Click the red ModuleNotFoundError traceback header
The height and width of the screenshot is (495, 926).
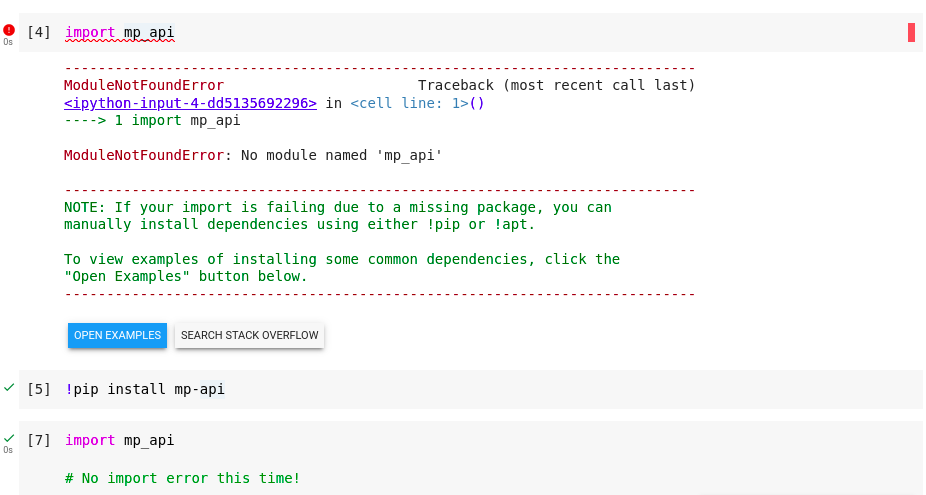point(144,85)
